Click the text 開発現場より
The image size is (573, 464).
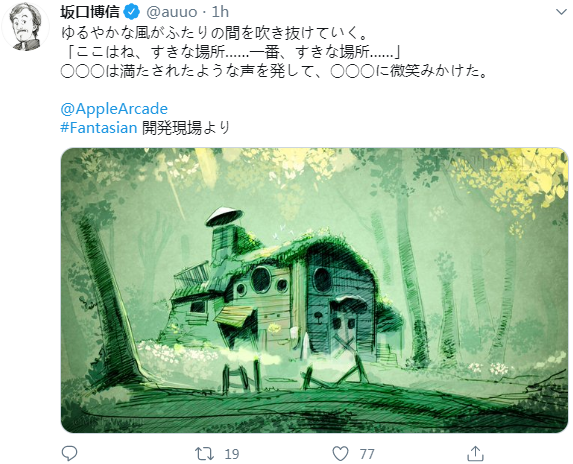coord(186,128)
